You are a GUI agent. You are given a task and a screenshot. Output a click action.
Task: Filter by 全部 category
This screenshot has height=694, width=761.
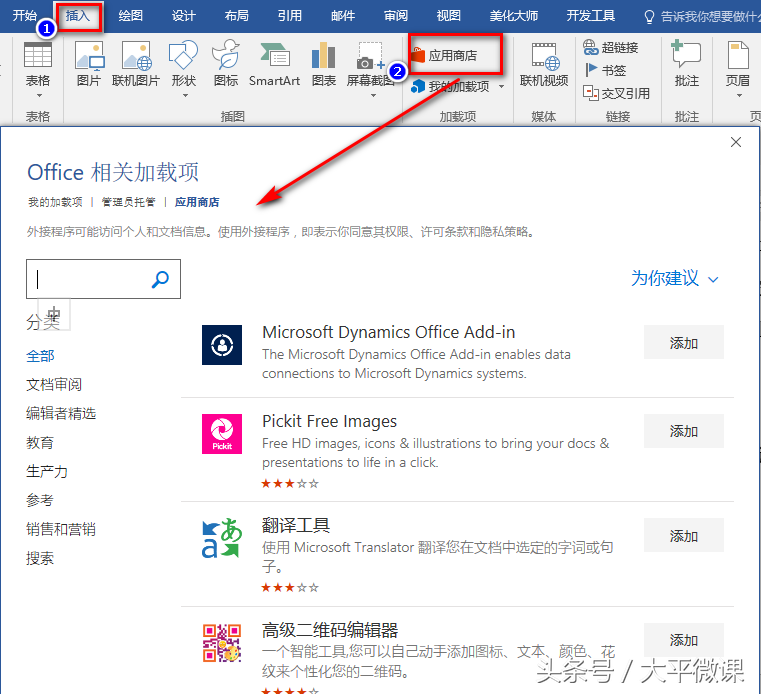(40, 356)
